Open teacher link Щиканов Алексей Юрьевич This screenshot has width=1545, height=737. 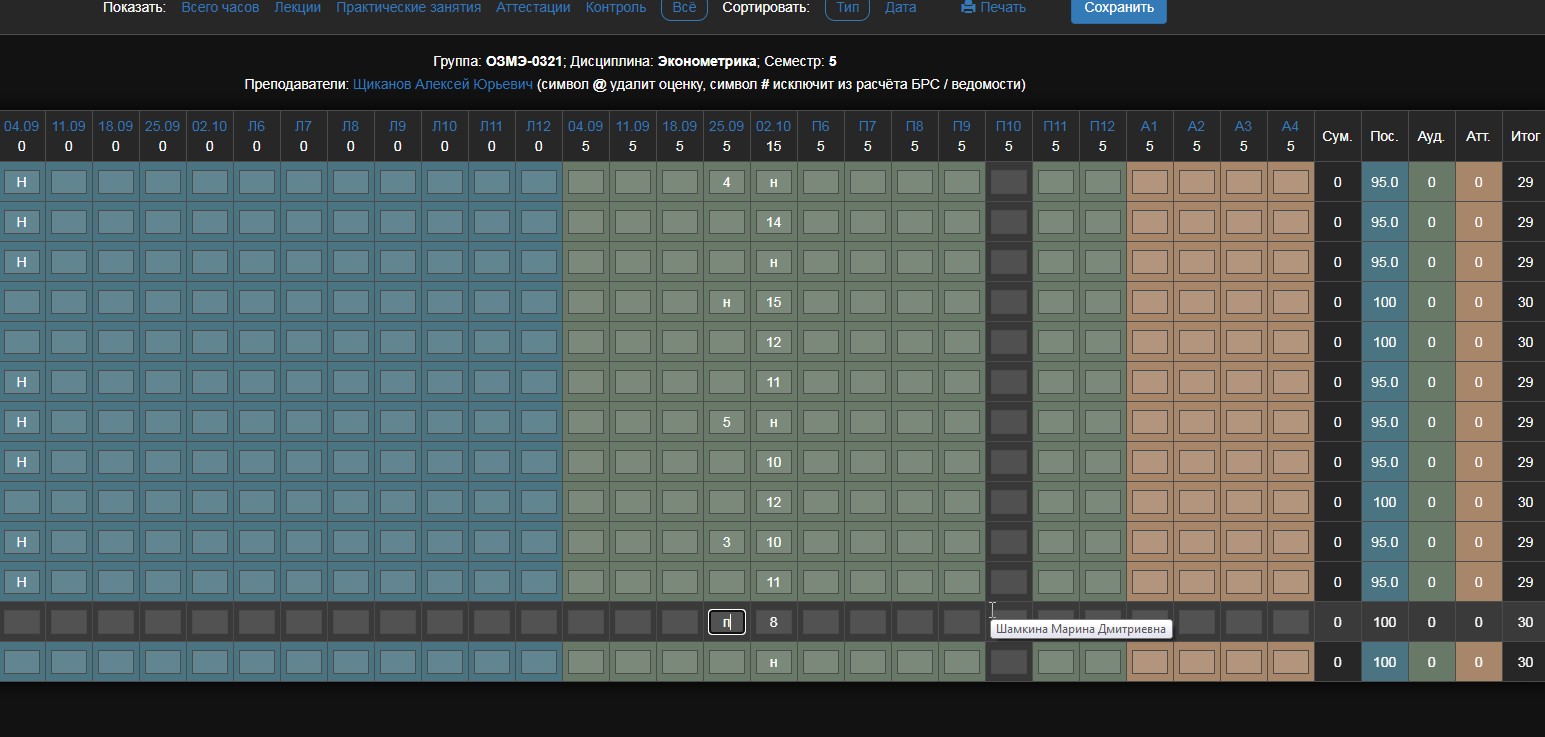coord(443,85)
